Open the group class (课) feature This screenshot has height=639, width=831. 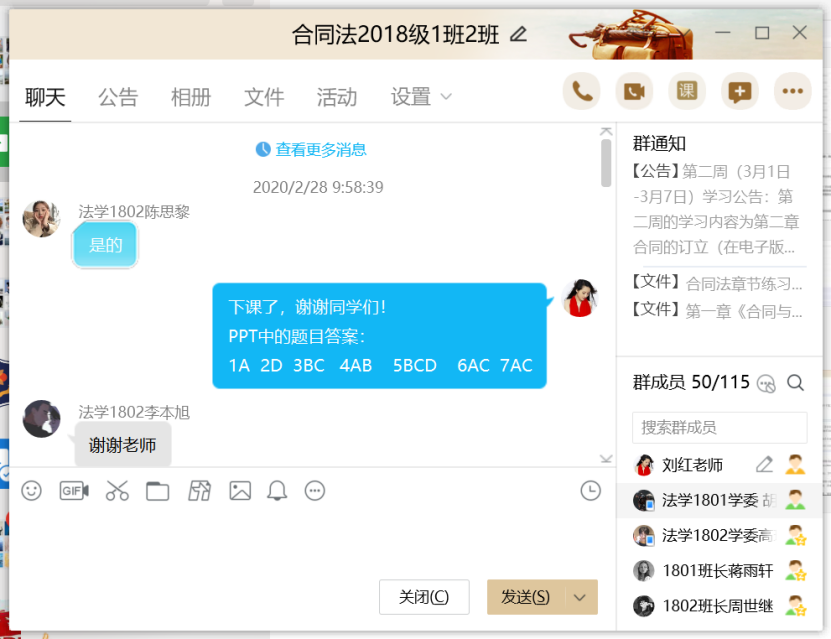(687, 91)
